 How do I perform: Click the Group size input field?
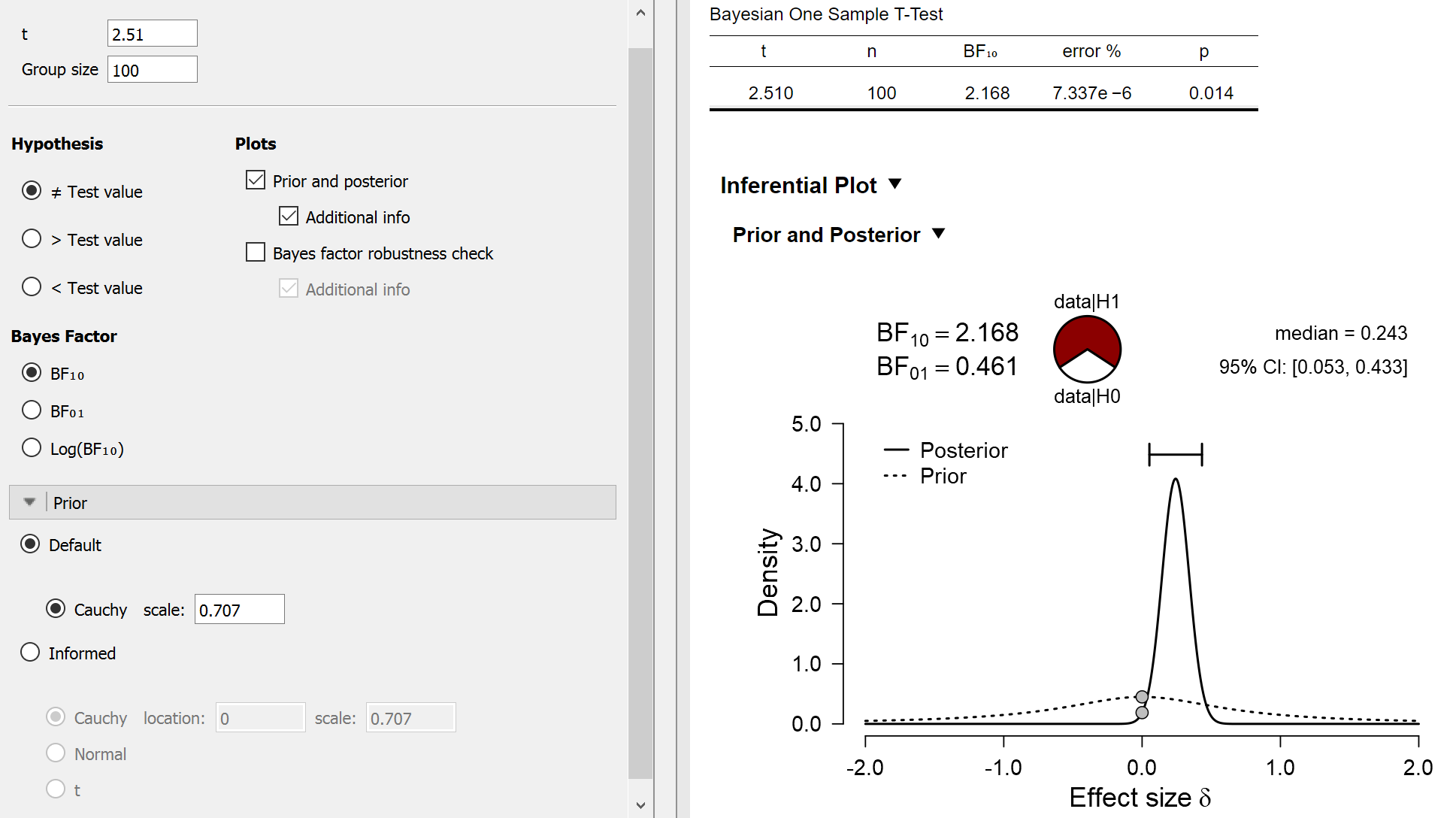pos(153,70)
